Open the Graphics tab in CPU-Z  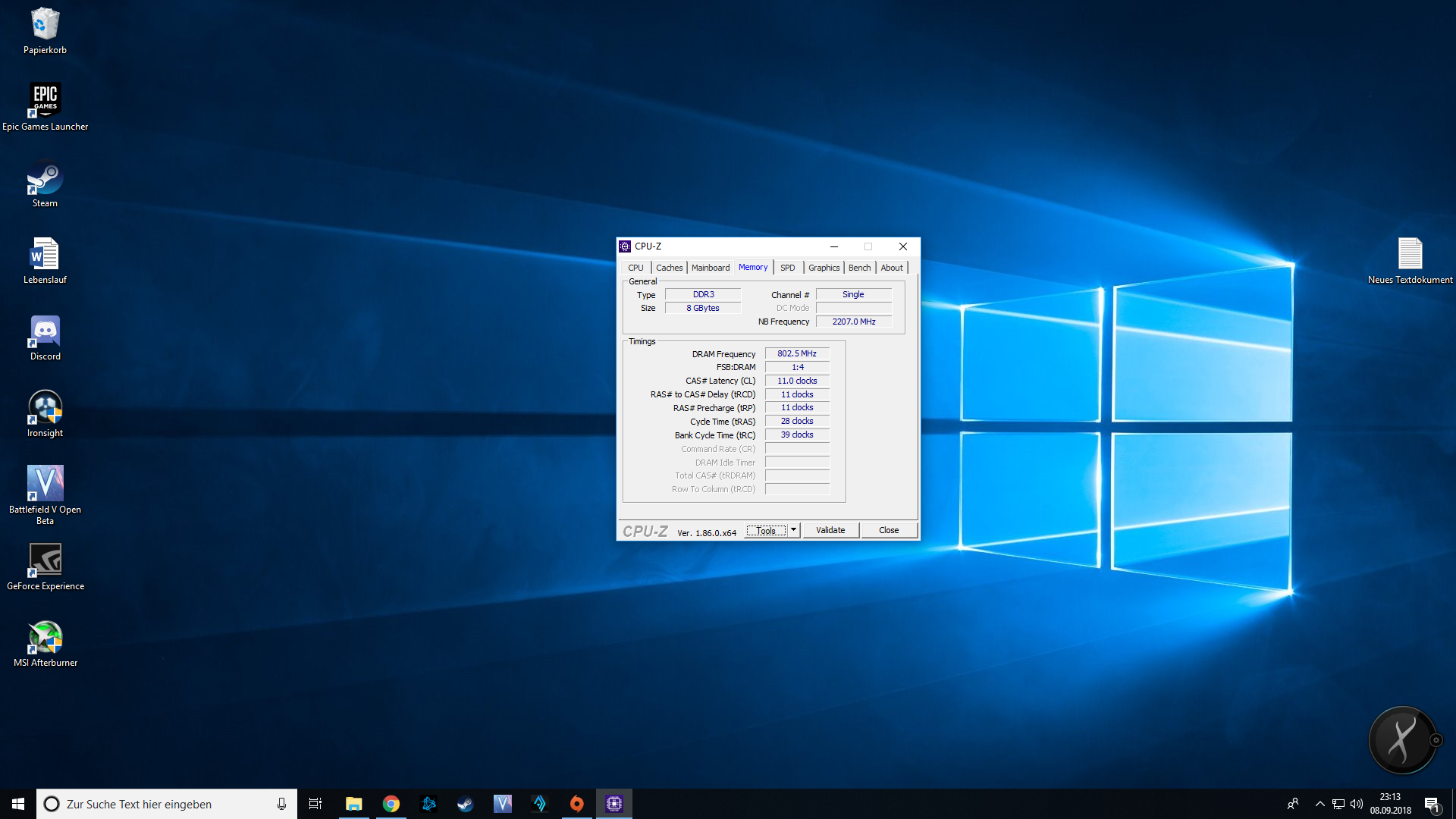(824, 268)
